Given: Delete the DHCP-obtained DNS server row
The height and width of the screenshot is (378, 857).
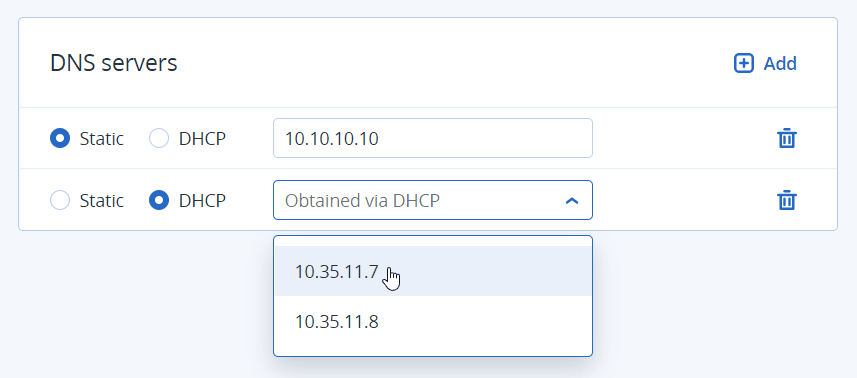Looking at the screenshot, I should pyautogui.click(x=786, y=200).
